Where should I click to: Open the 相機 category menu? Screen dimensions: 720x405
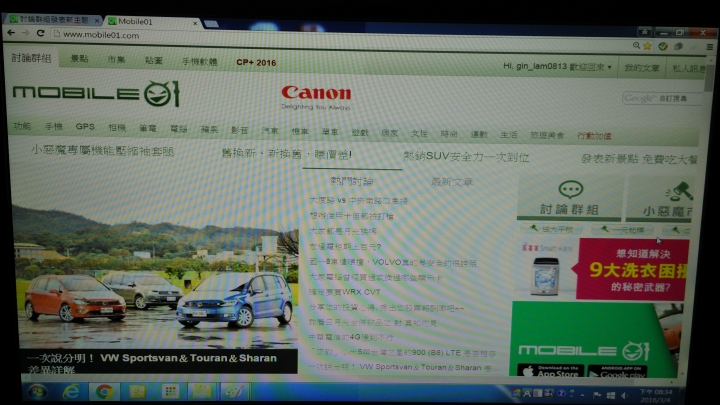[x=117, y=128]
